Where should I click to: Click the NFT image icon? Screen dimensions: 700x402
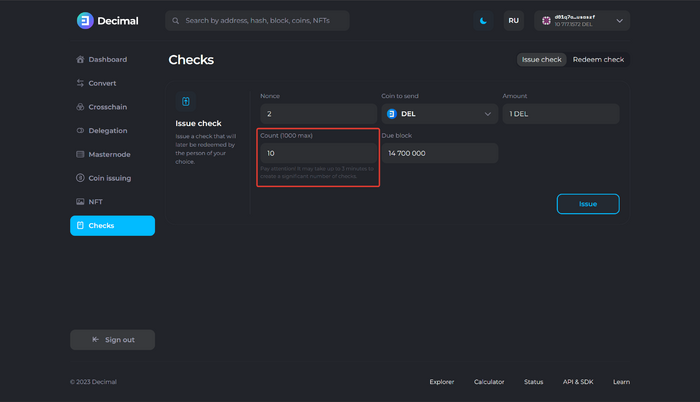point(80,201)
